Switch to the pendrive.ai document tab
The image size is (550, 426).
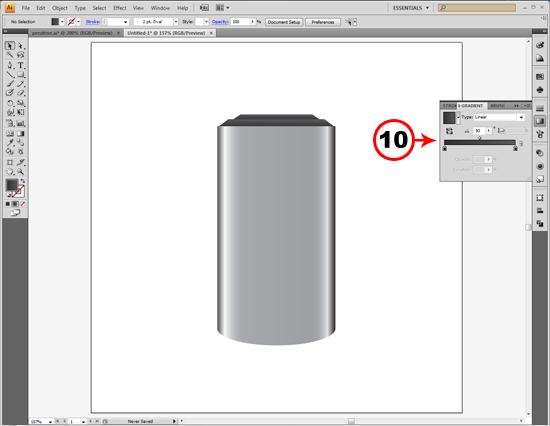coord(72,33)
